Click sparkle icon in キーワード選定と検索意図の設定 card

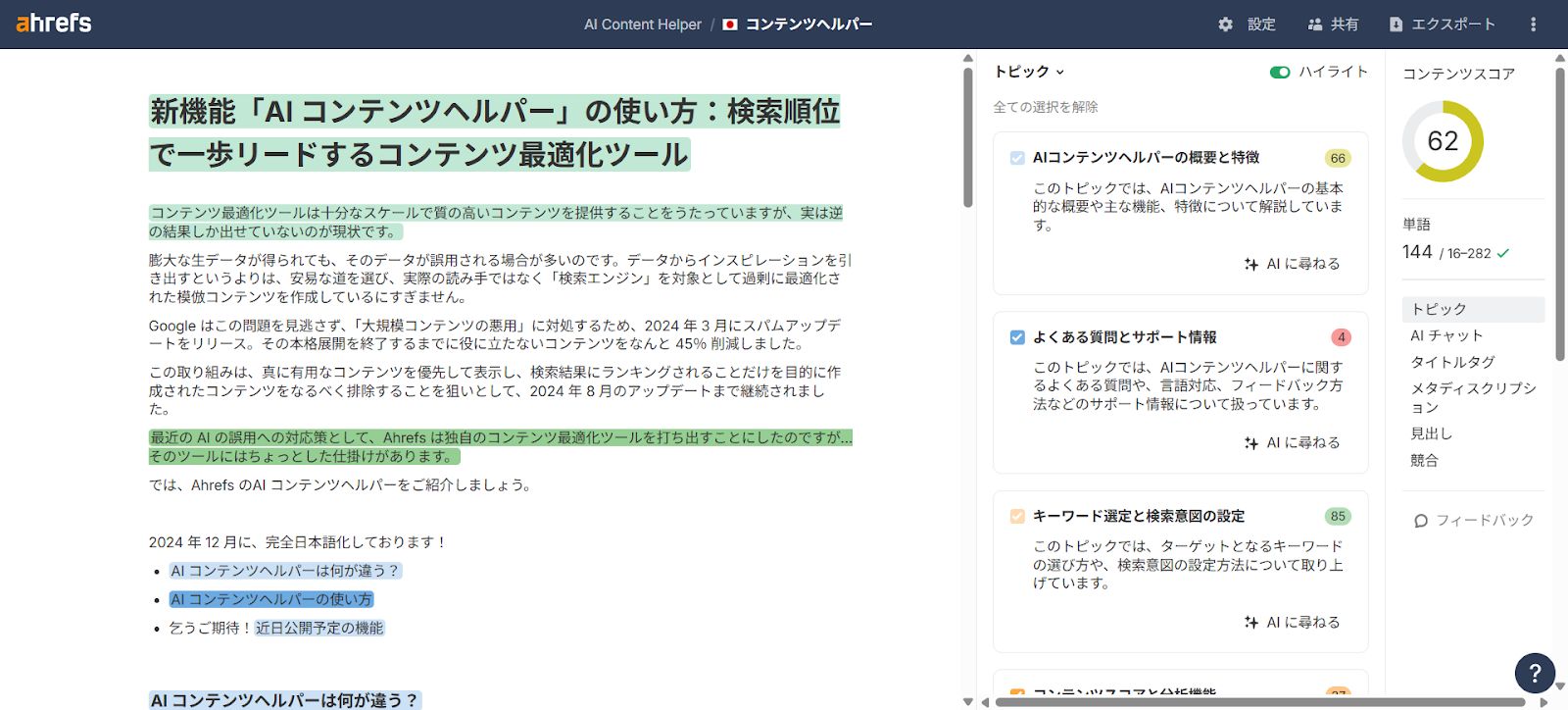click(x=1251, y=623)
